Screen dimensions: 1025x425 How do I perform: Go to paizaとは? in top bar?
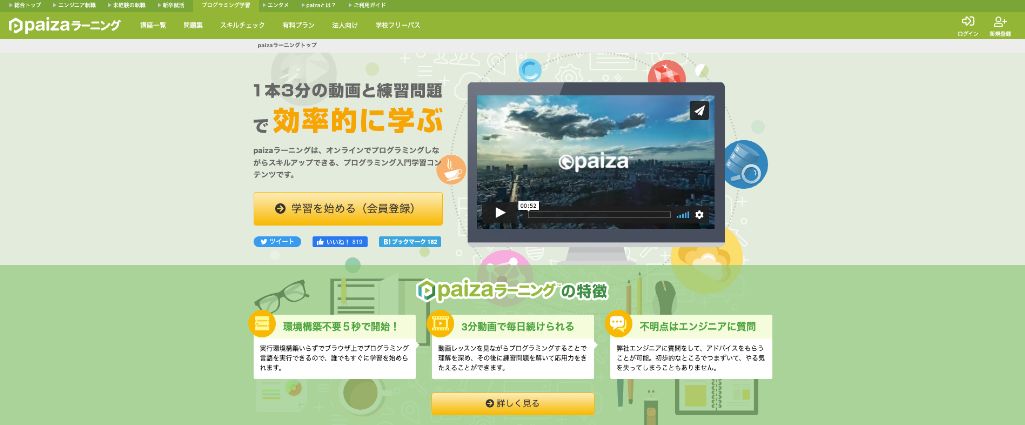pos(319,5)
